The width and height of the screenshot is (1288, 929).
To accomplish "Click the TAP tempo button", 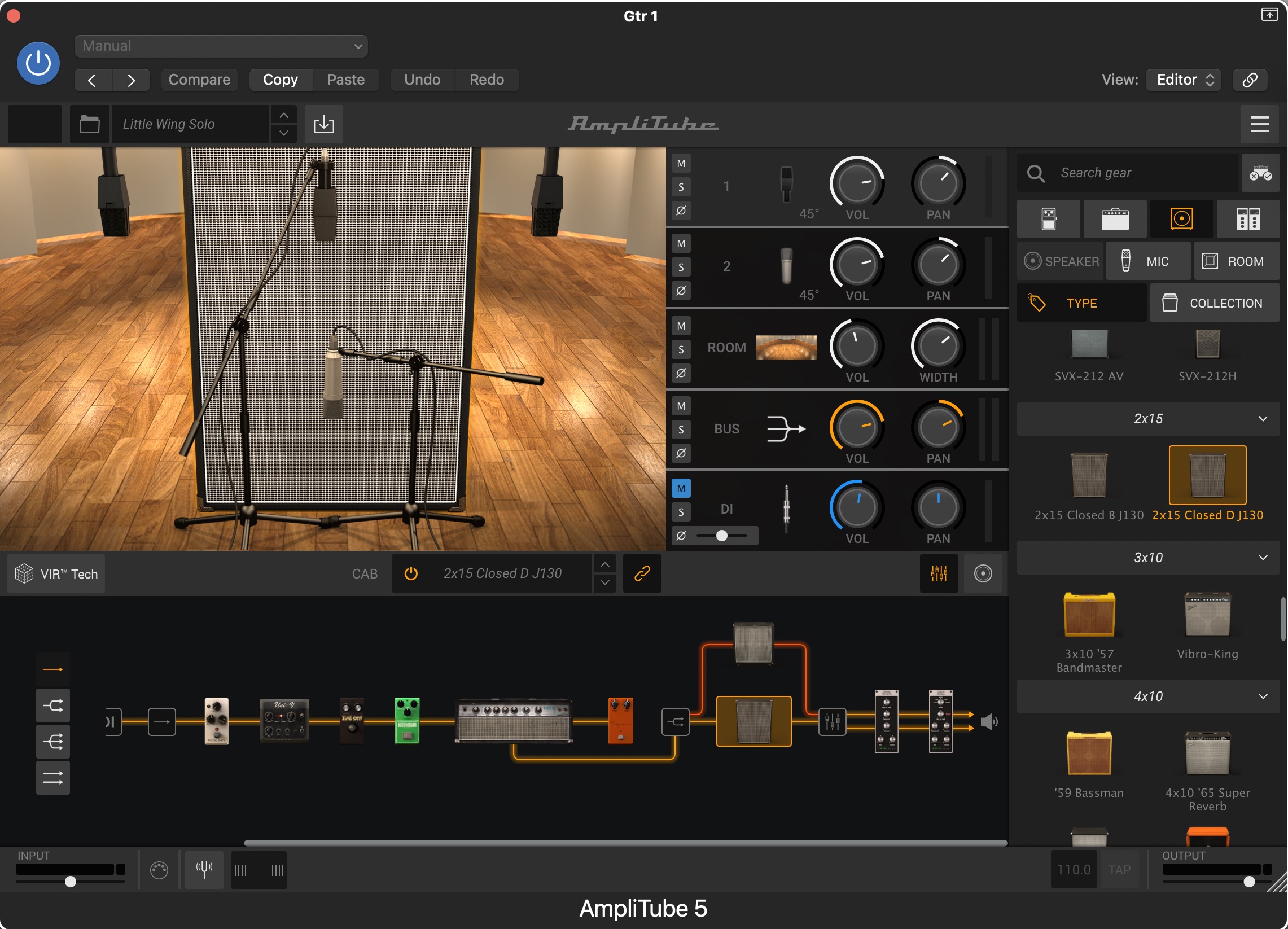I will tap(1119, 869).
